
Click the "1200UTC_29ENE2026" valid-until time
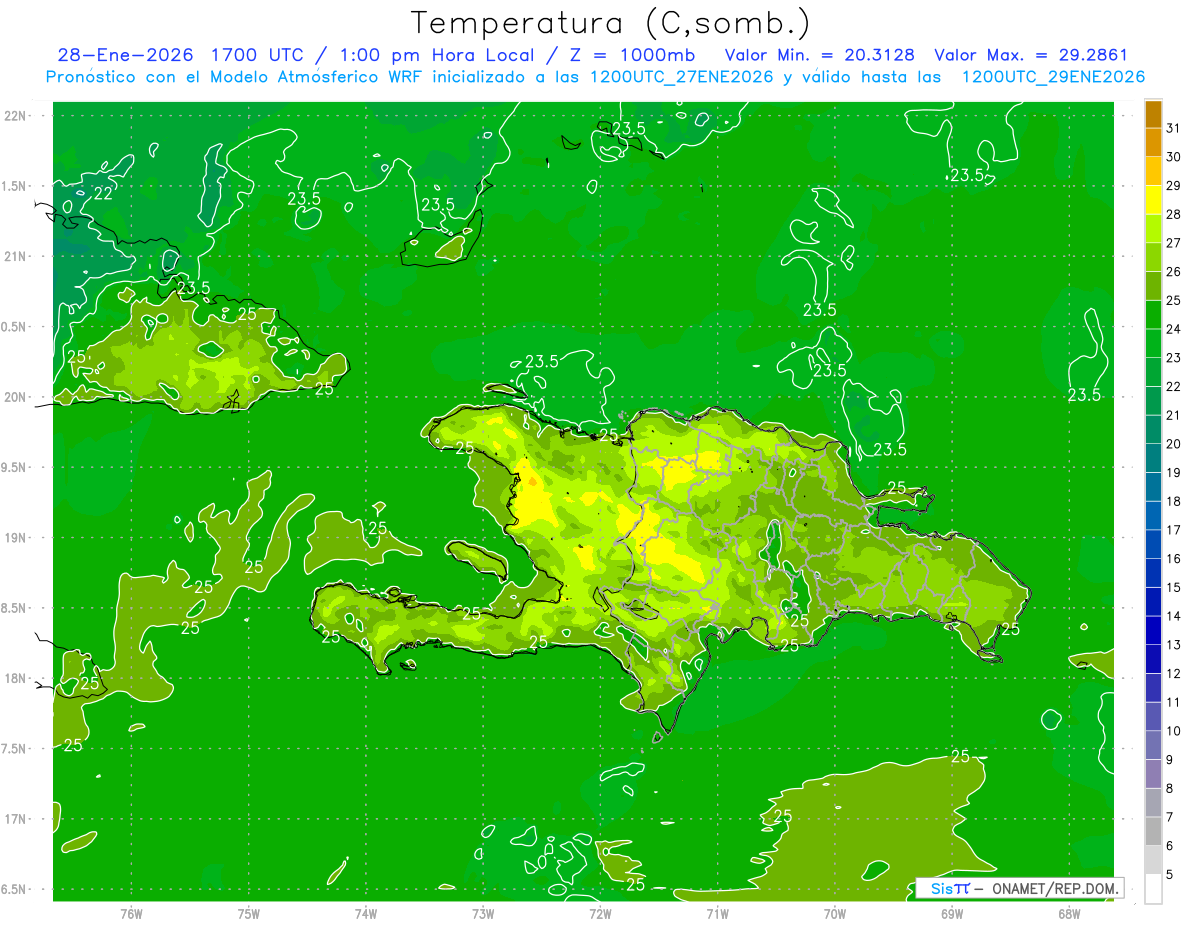pyautogui.click(x=1053, y=77)
